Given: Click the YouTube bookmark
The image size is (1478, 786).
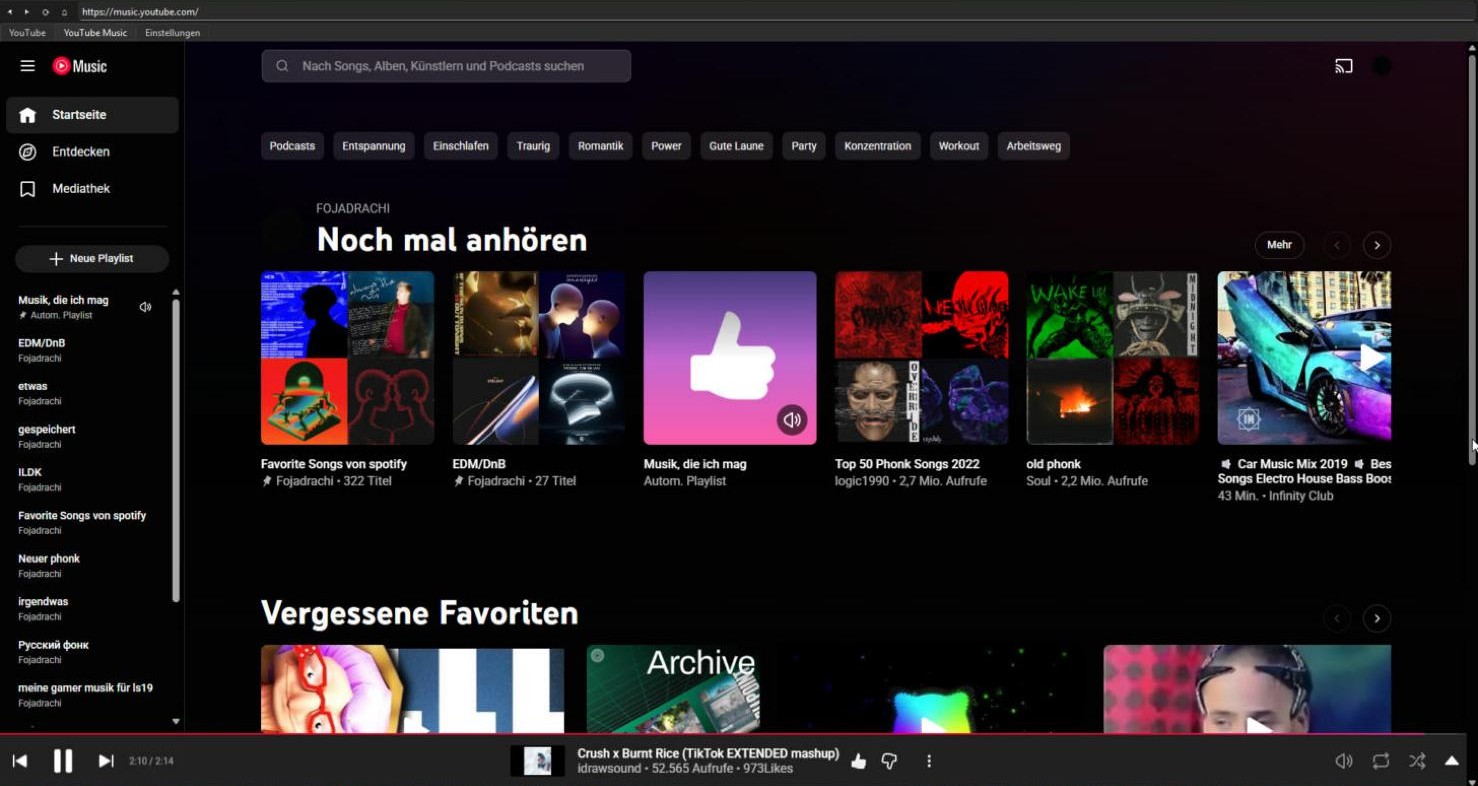Looking at the screenshot, I should click(x=27, y=33).
